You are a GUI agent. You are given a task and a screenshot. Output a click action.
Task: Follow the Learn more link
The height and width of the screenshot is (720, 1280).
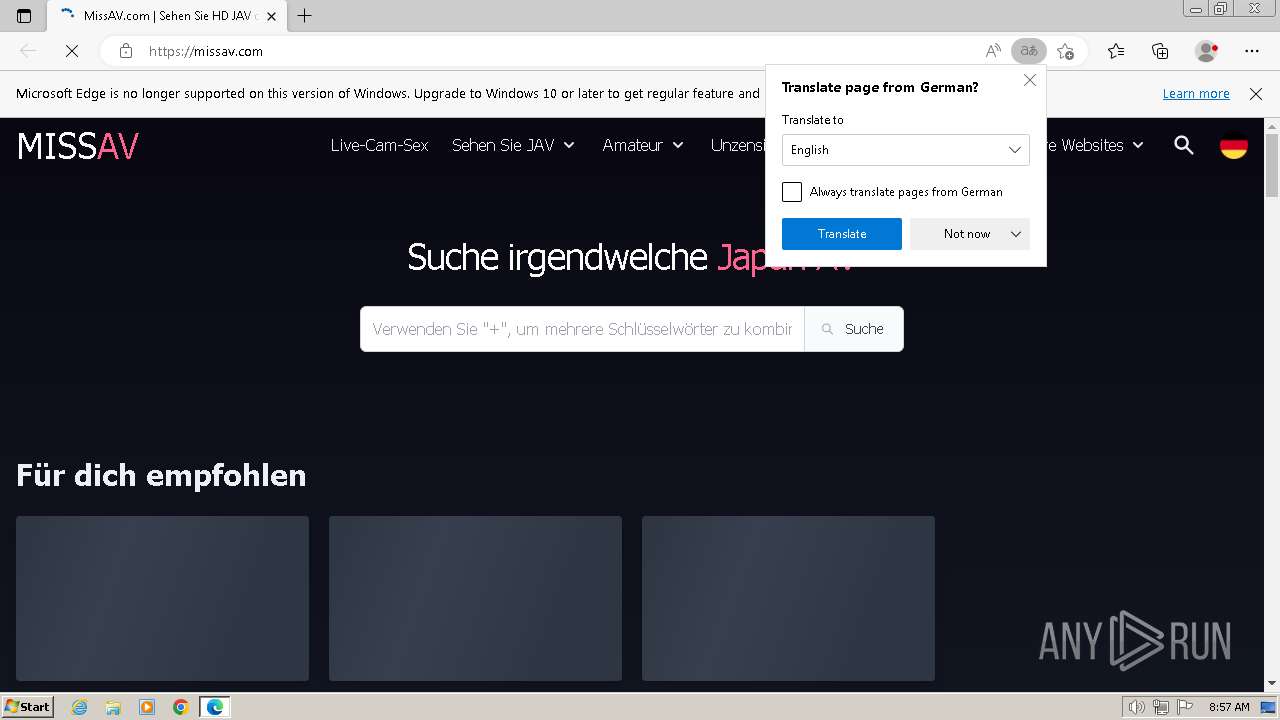tap(1196, 94)
